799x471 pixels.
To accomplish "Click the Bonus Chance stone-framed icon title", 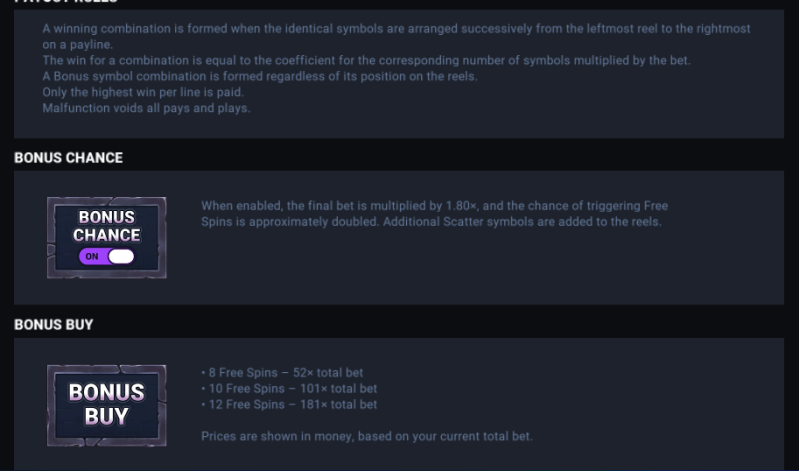I will click(106, 226).
